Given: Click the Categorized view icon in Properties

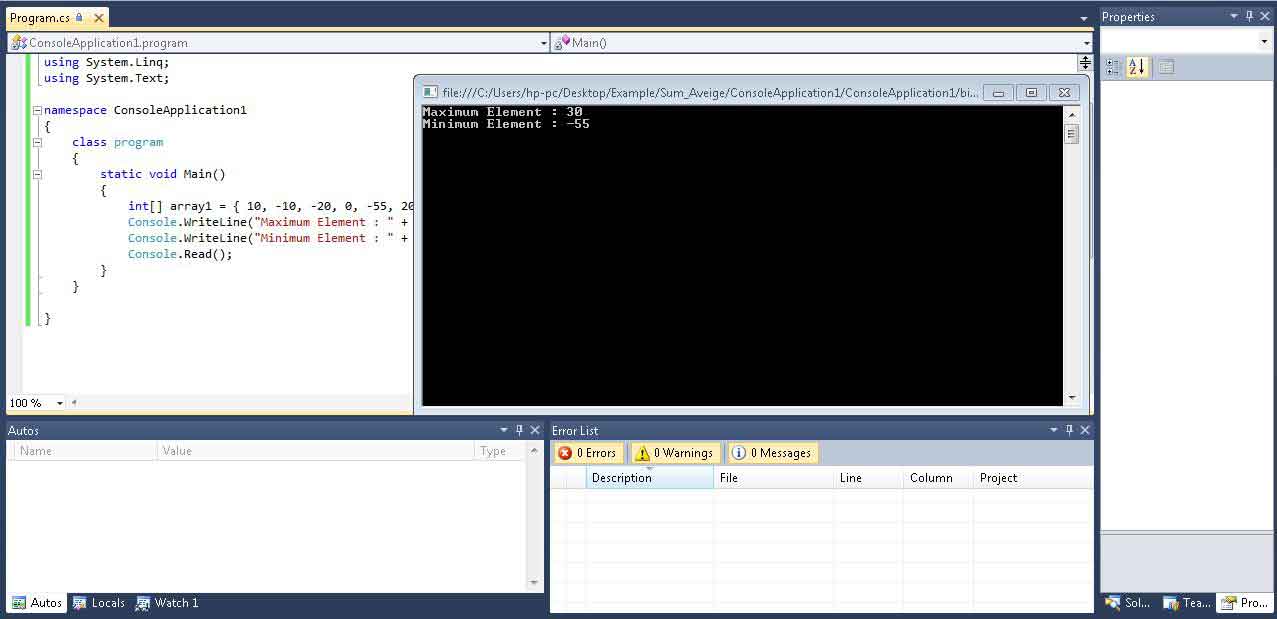Looking at the screenshot, I should 1114,67.
